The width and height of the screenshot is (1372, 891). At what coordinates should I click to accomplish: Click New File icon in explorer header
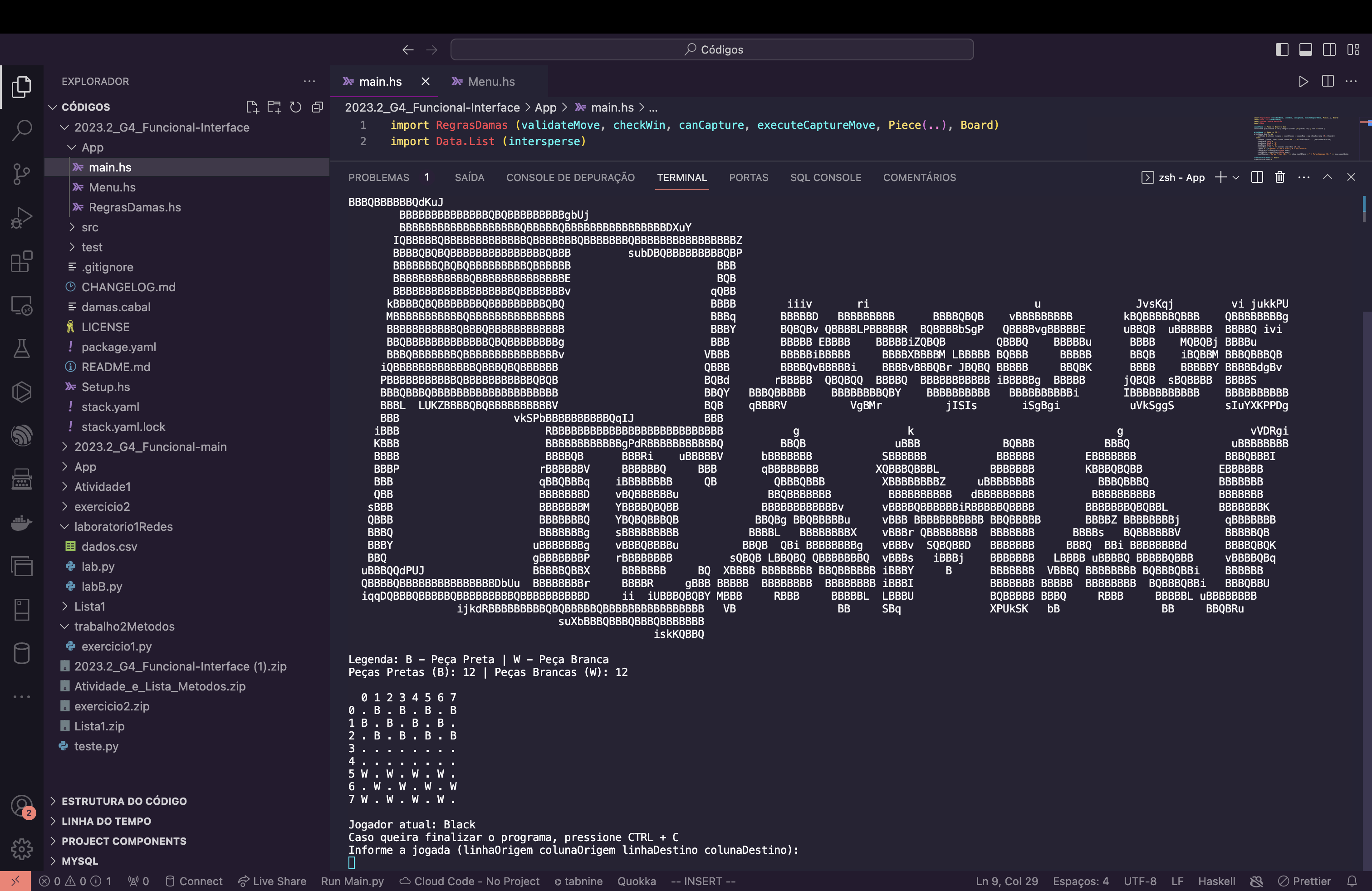[x=252, y=107]
